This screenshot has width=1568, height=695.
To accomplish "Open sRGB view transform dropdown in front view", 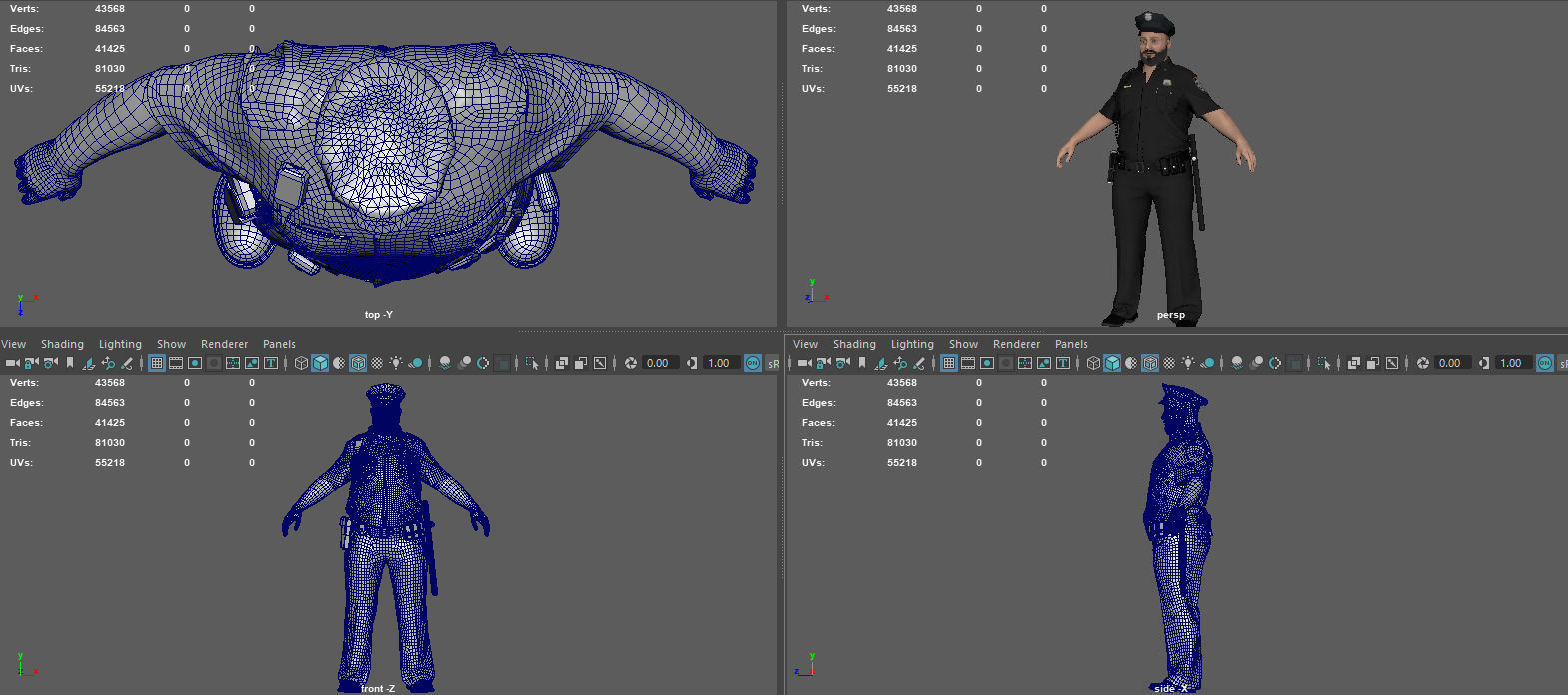I will [x=773, y=363].
